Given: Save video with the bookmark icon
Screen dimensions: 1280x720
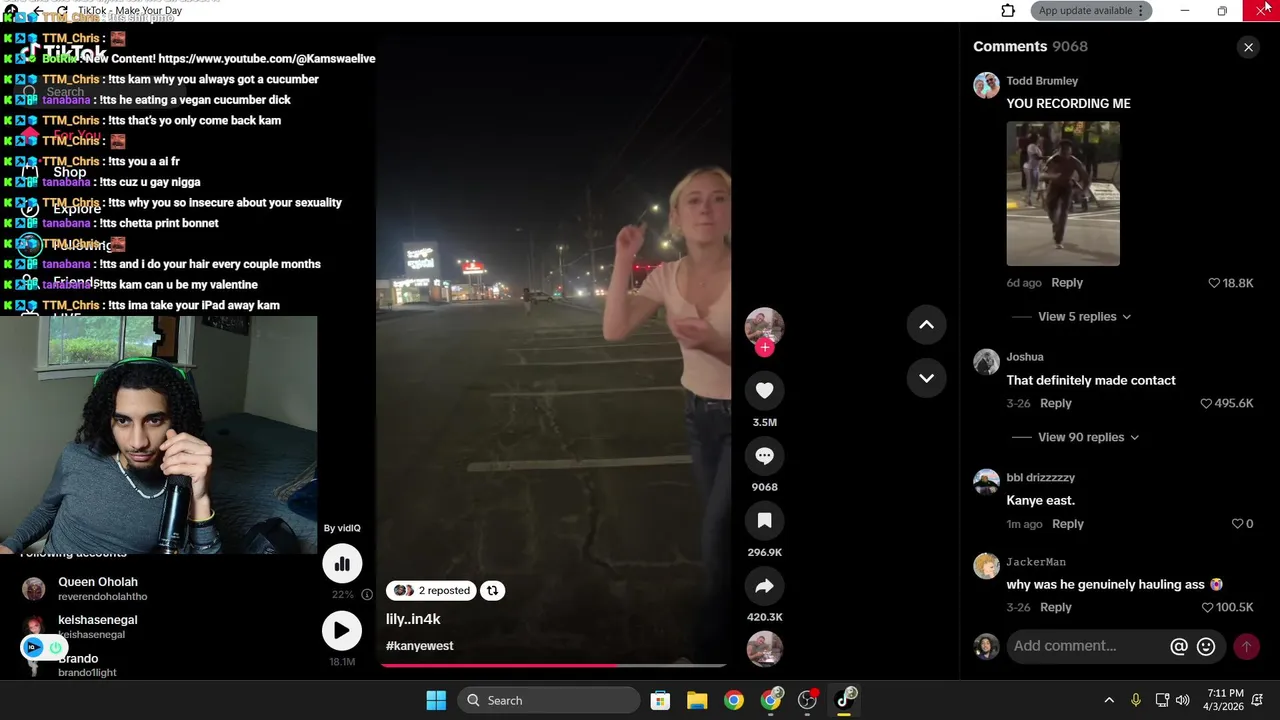Looking at the screenshot, I should 764,521.
